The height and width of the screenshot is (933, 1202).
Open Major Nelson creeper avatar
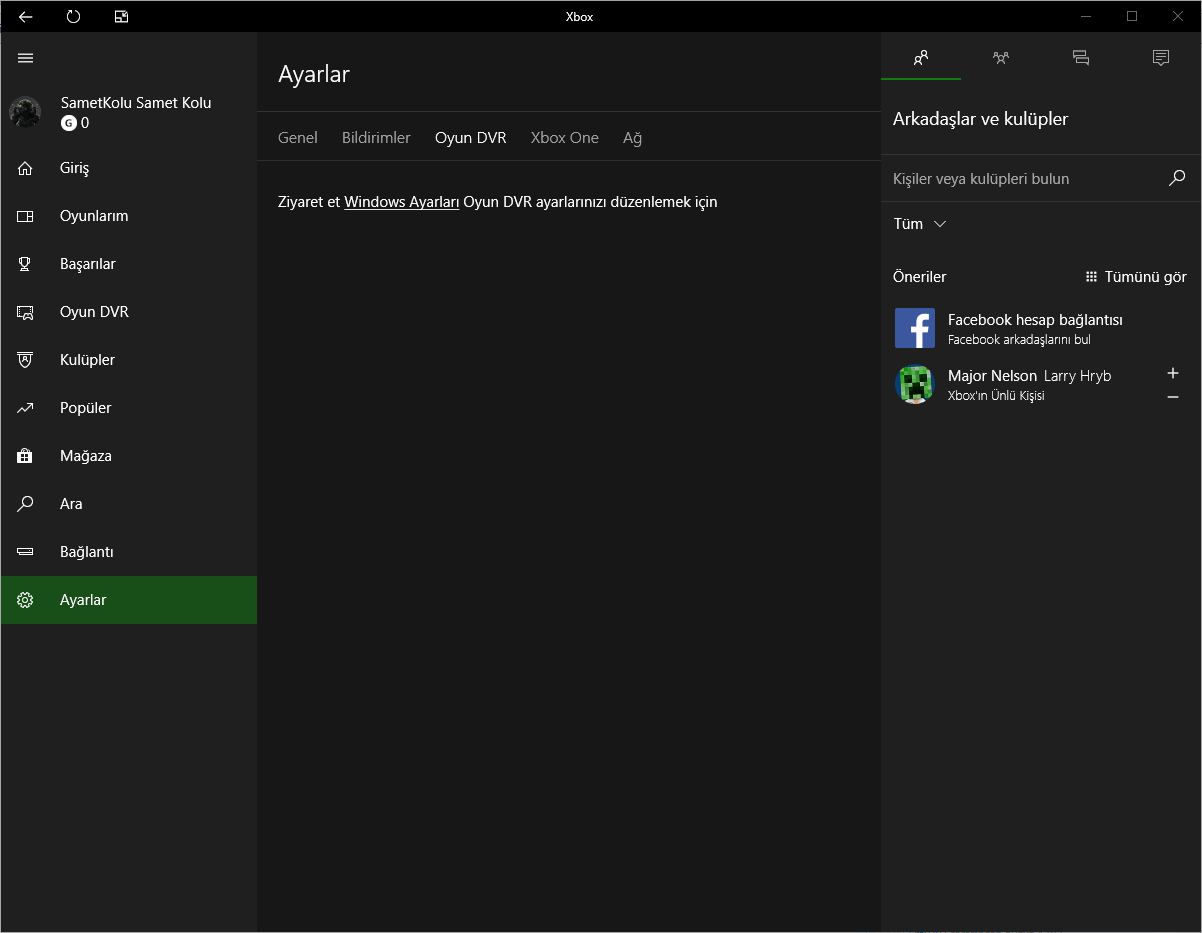[x=915, y=384]
